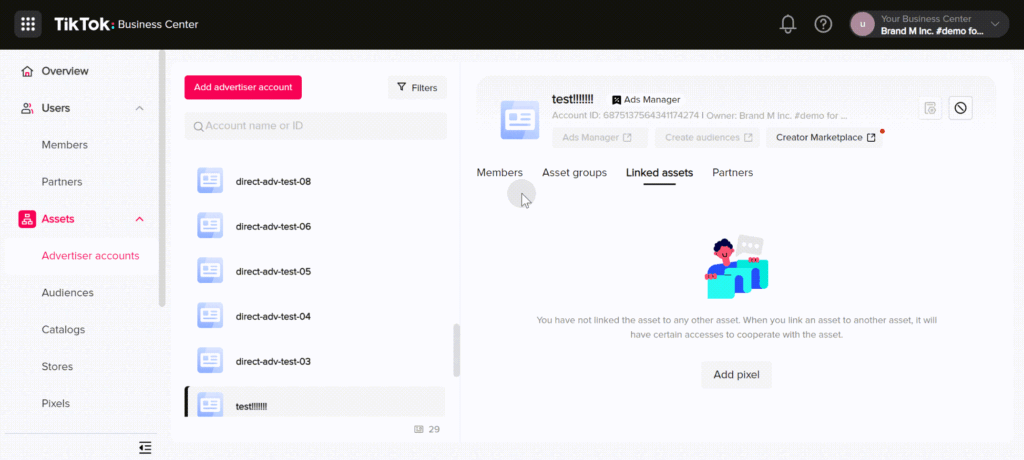Click Add advertiser account button

(x=243, y=88)
